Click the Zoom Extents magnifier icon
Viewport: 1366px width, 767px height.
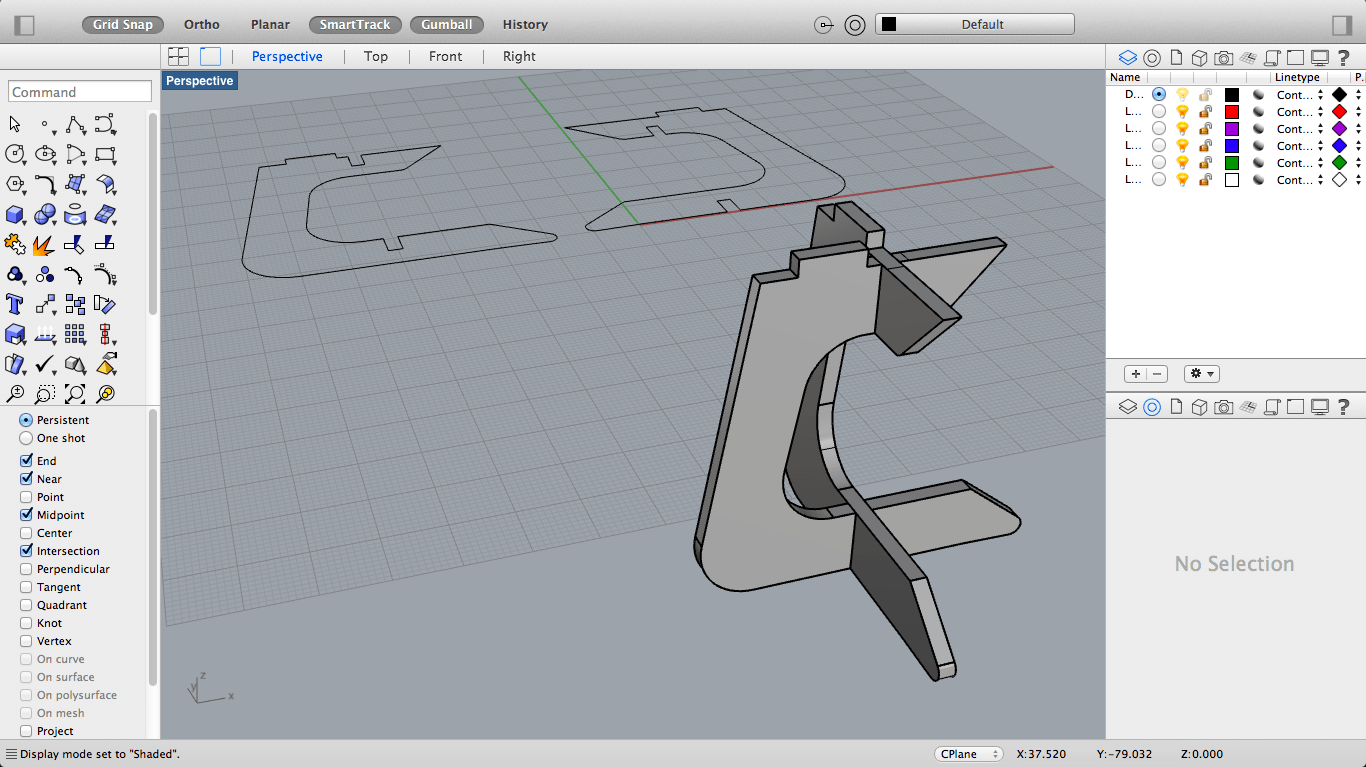75,393
